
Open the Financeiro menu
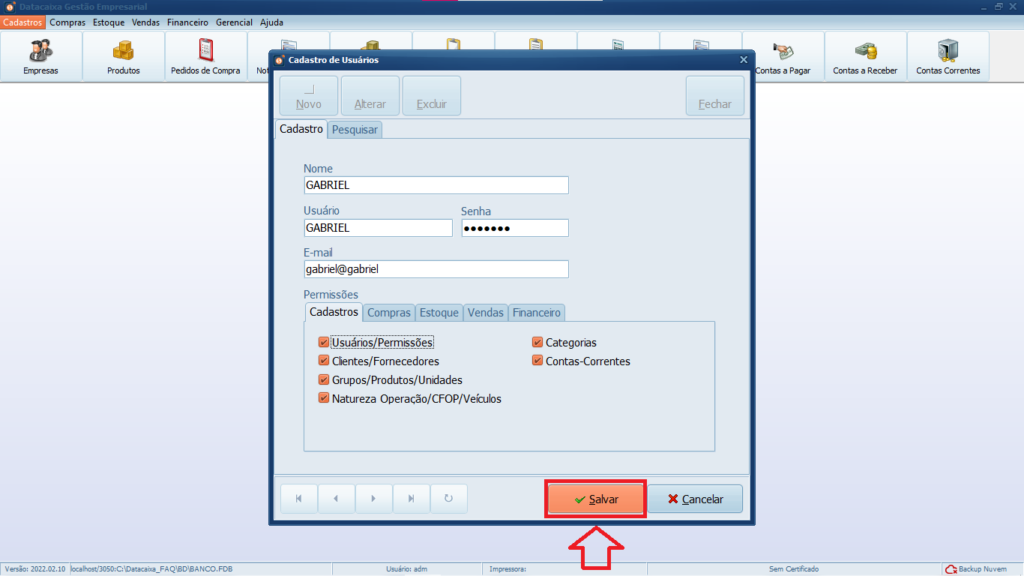pyautogui.click(x=188, y=21)
